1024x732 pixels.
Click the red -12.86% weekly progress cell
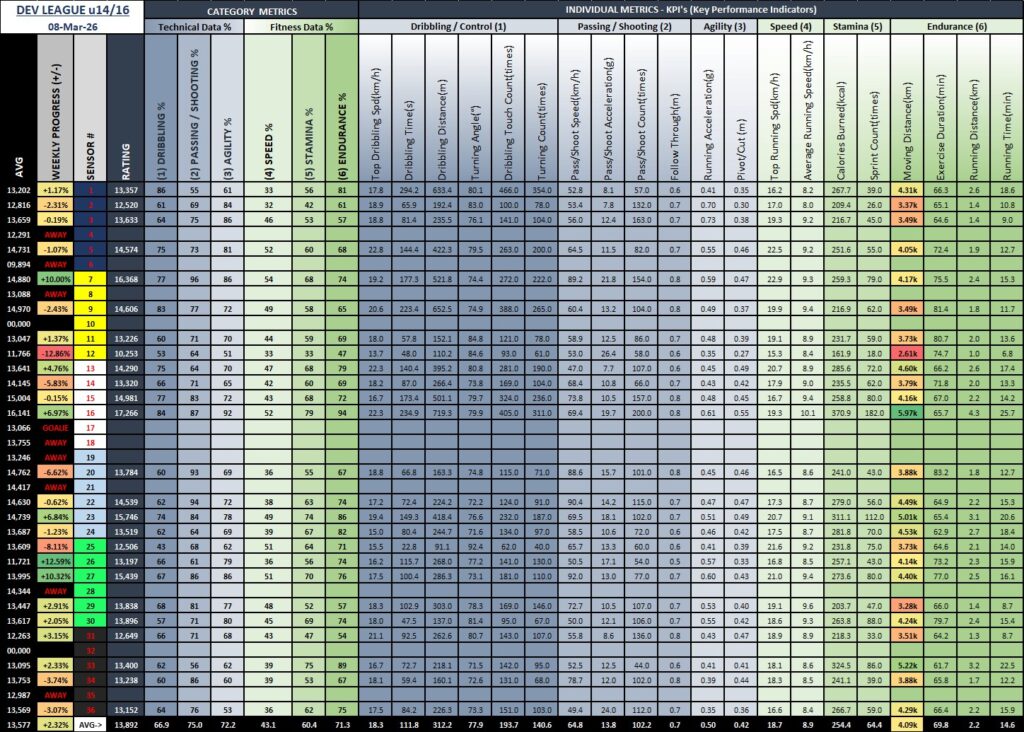(54, 353)
